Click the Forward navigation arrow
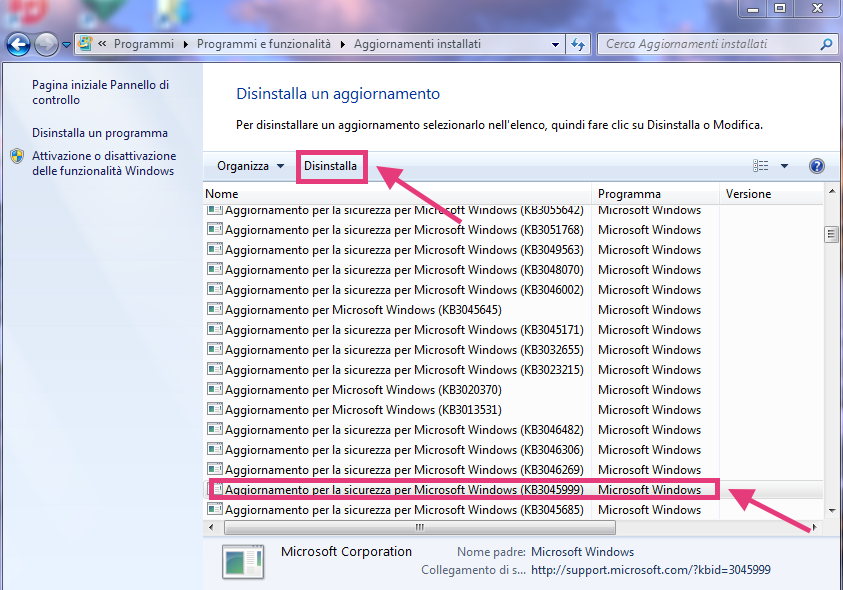This screenshot has width=843, height=590. [46, 44]
